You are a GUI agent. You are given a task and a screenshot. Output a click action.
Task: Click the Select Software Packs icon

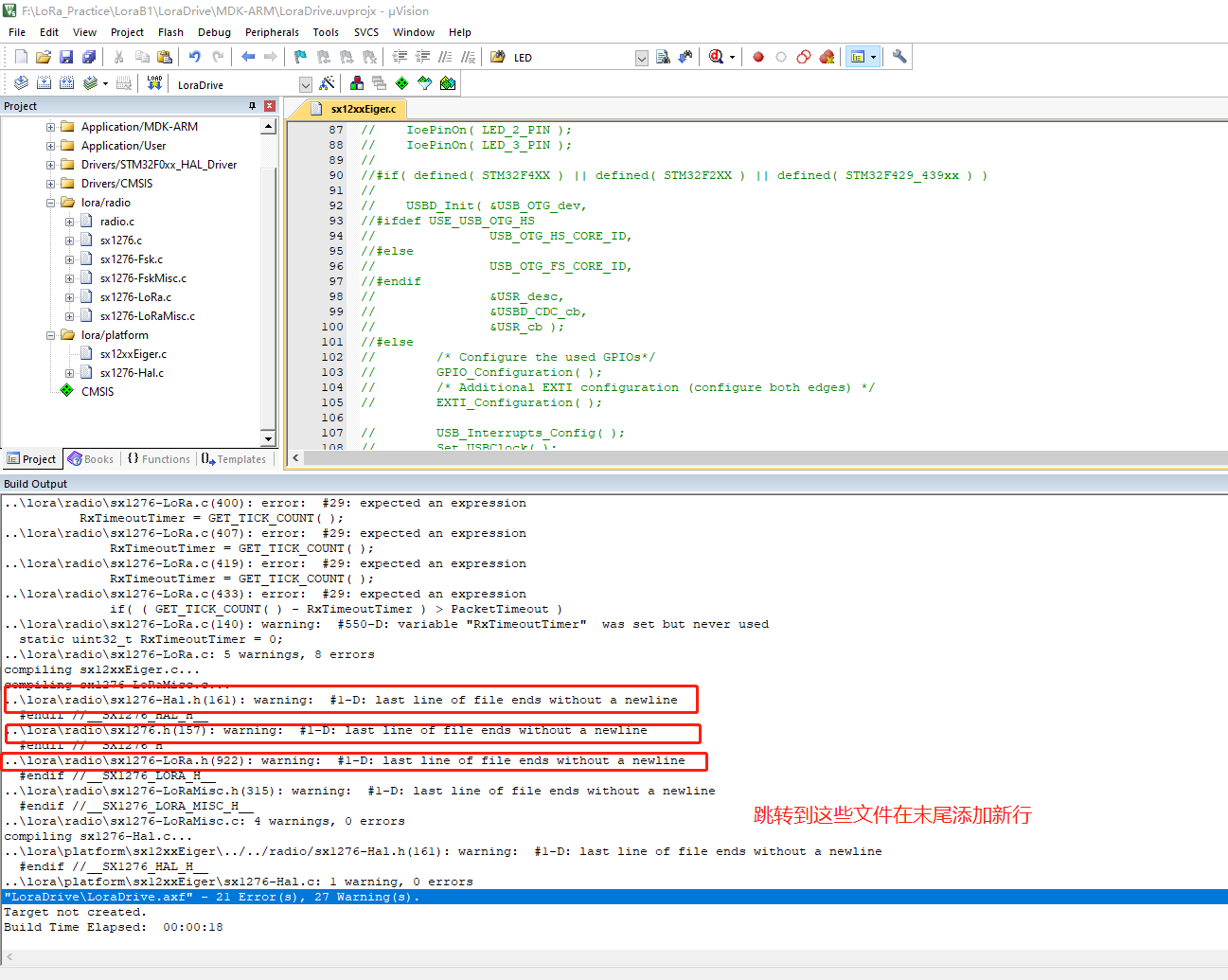point(425,83)
